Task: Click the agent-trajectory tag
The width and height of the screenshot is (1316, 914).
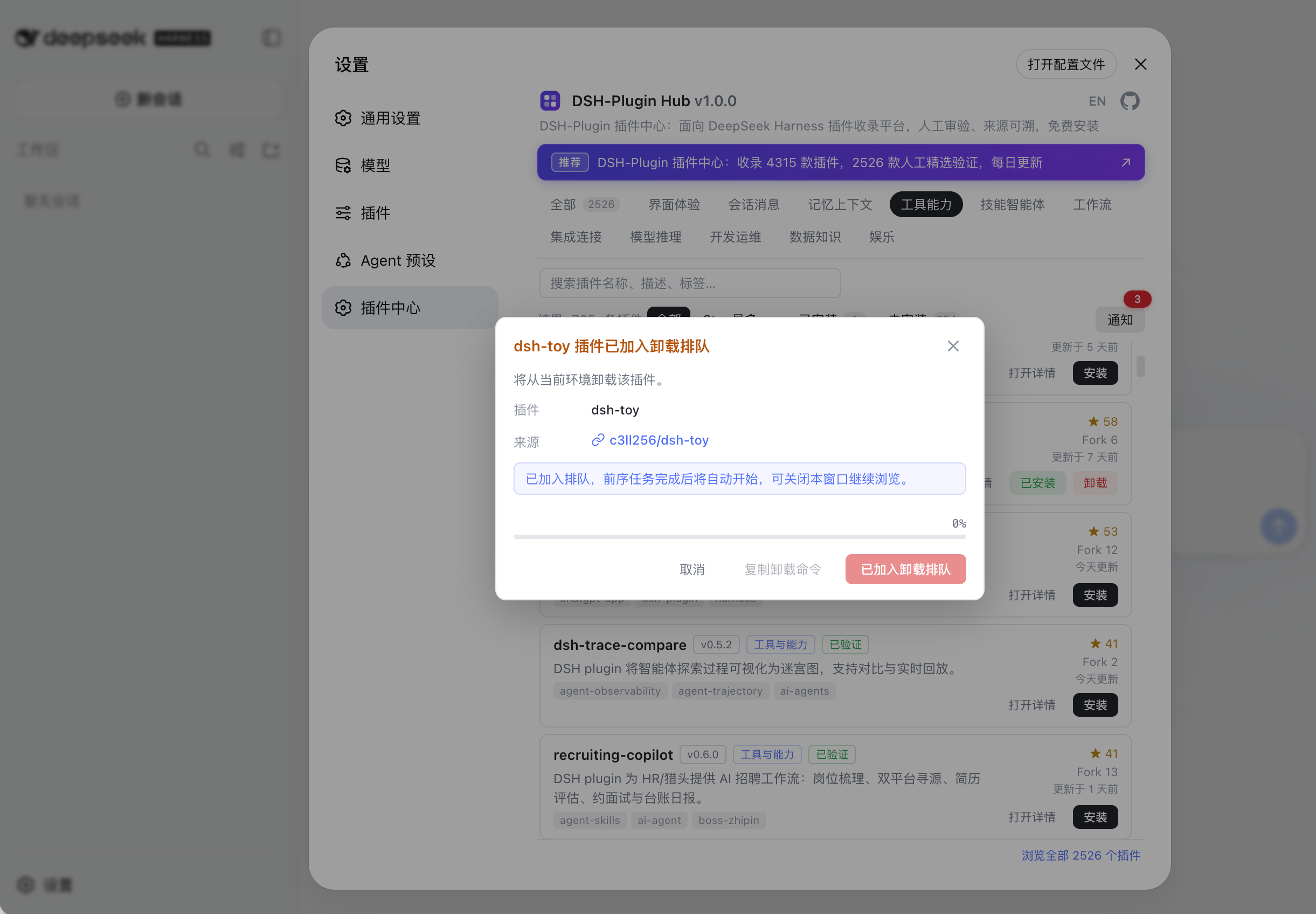Action: pyautogui.click(x=720, y=691)
